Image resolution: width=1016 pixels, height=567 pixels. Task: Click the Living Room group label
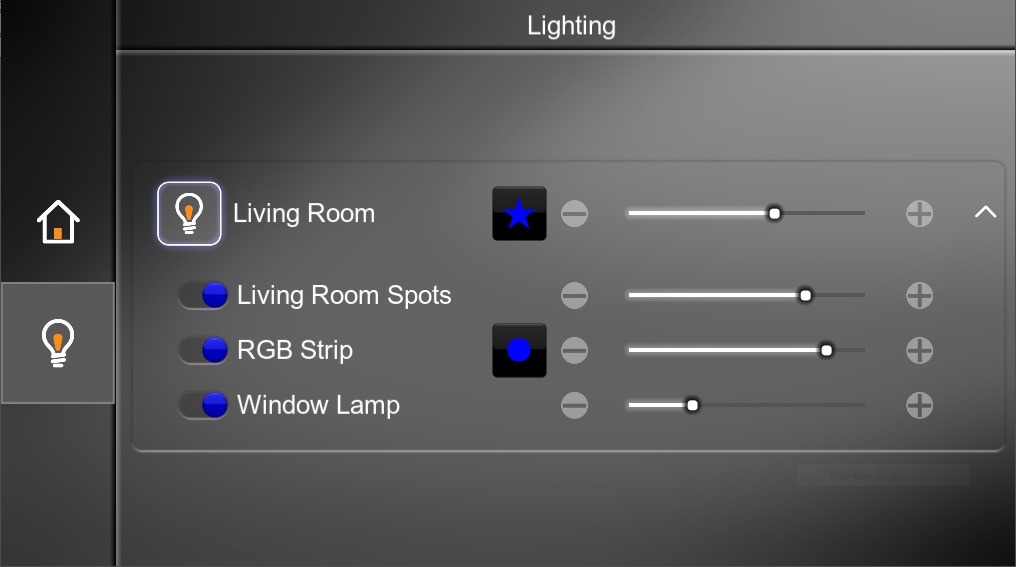(x=304, y=213)
